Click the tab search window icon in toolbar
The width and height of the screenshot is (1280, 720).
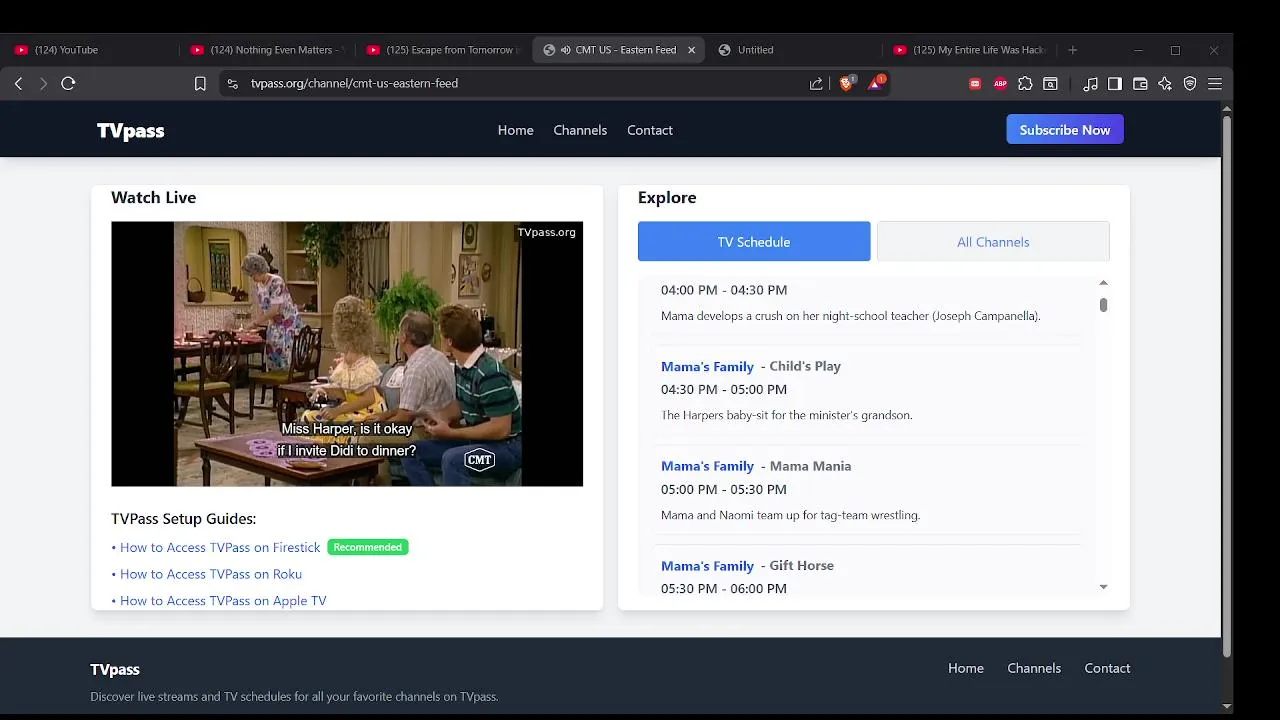1050,84
